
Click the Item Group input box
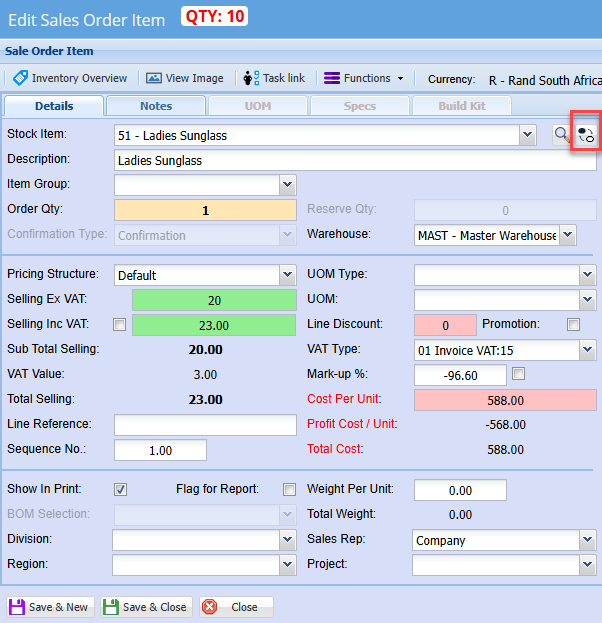197,185
